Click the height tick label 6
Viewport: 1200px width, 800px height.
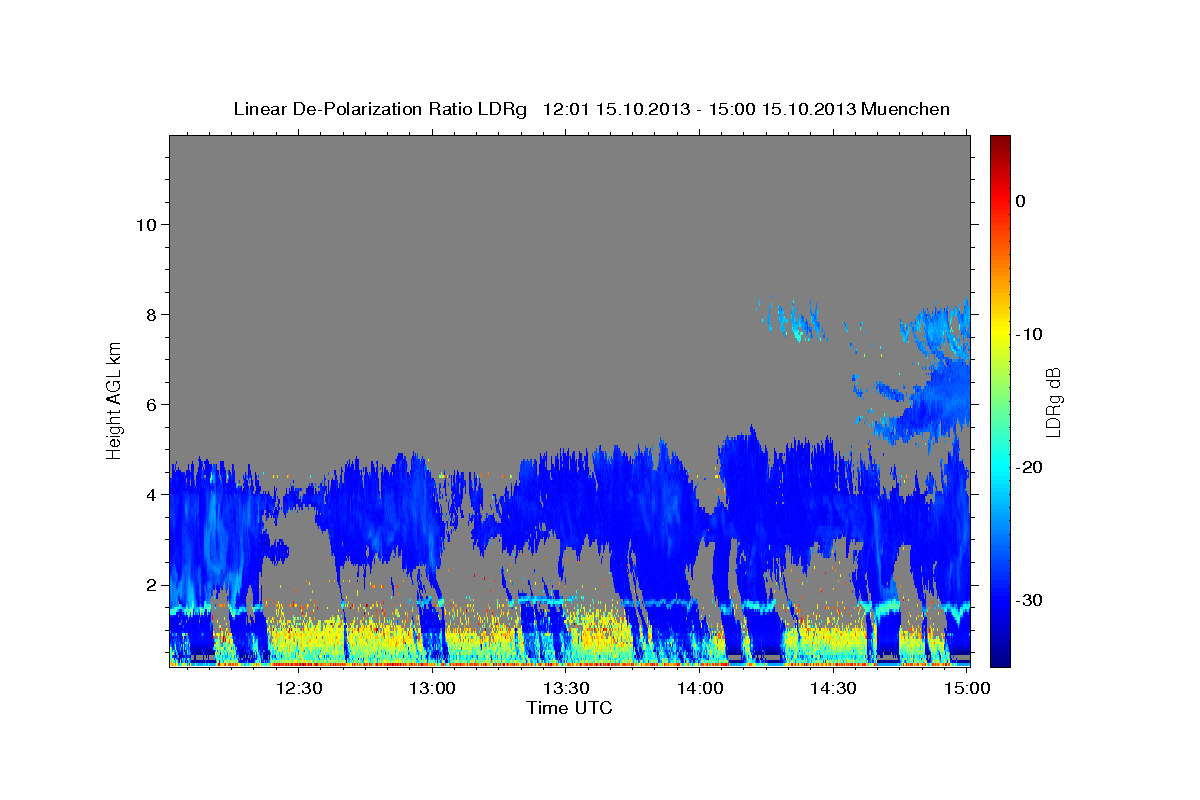(152, 405)
